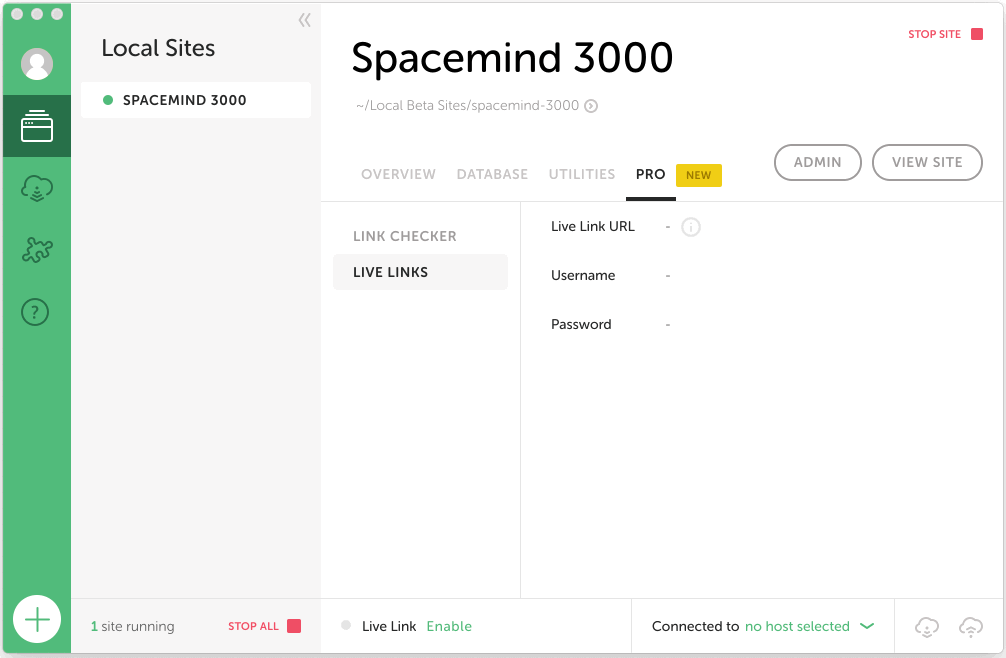The image size is (1006, 658).
Task: Stop all running sites
Action: 264,627
